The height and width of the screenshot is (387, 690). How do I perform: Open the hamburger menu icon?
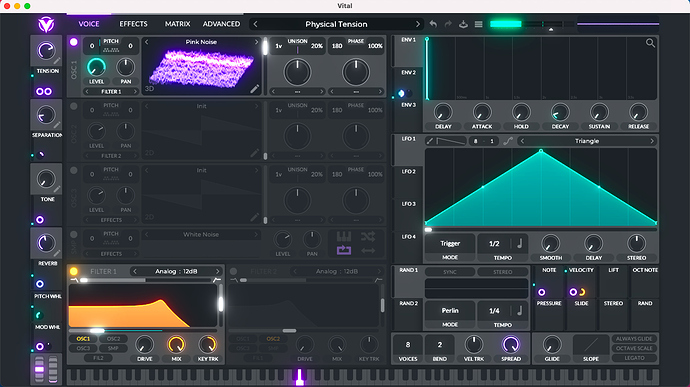(478, 24)
